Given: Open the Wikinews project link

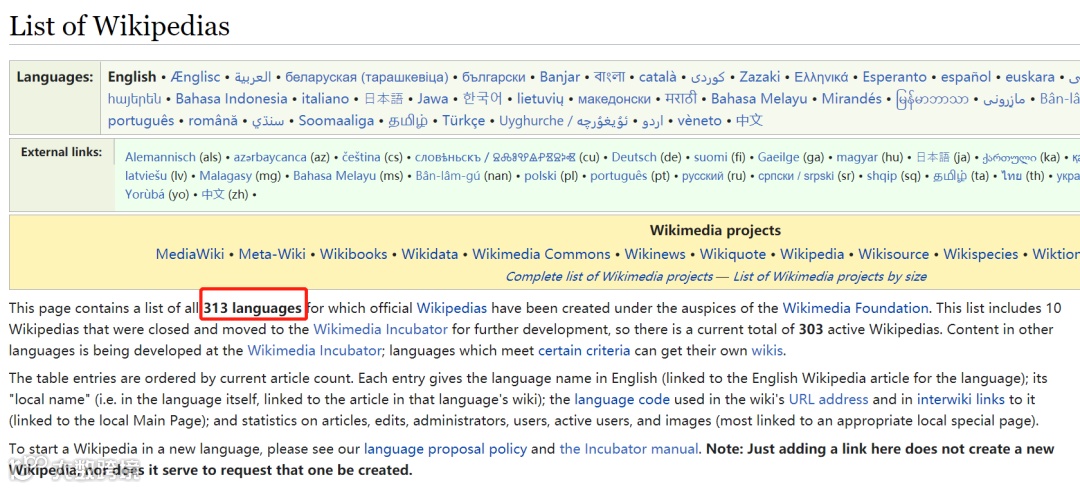Looking at the screenshot, I should (x=655, y=254).
